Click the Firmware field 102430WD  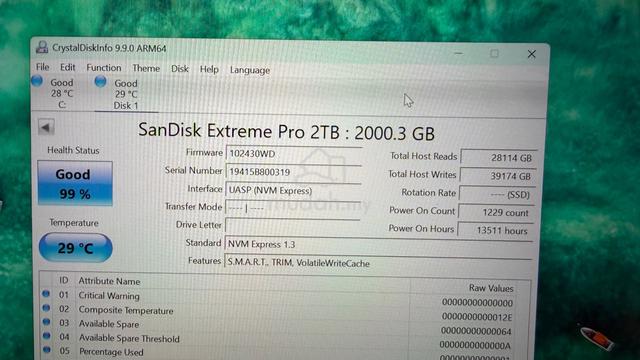[x=293, y=154]
